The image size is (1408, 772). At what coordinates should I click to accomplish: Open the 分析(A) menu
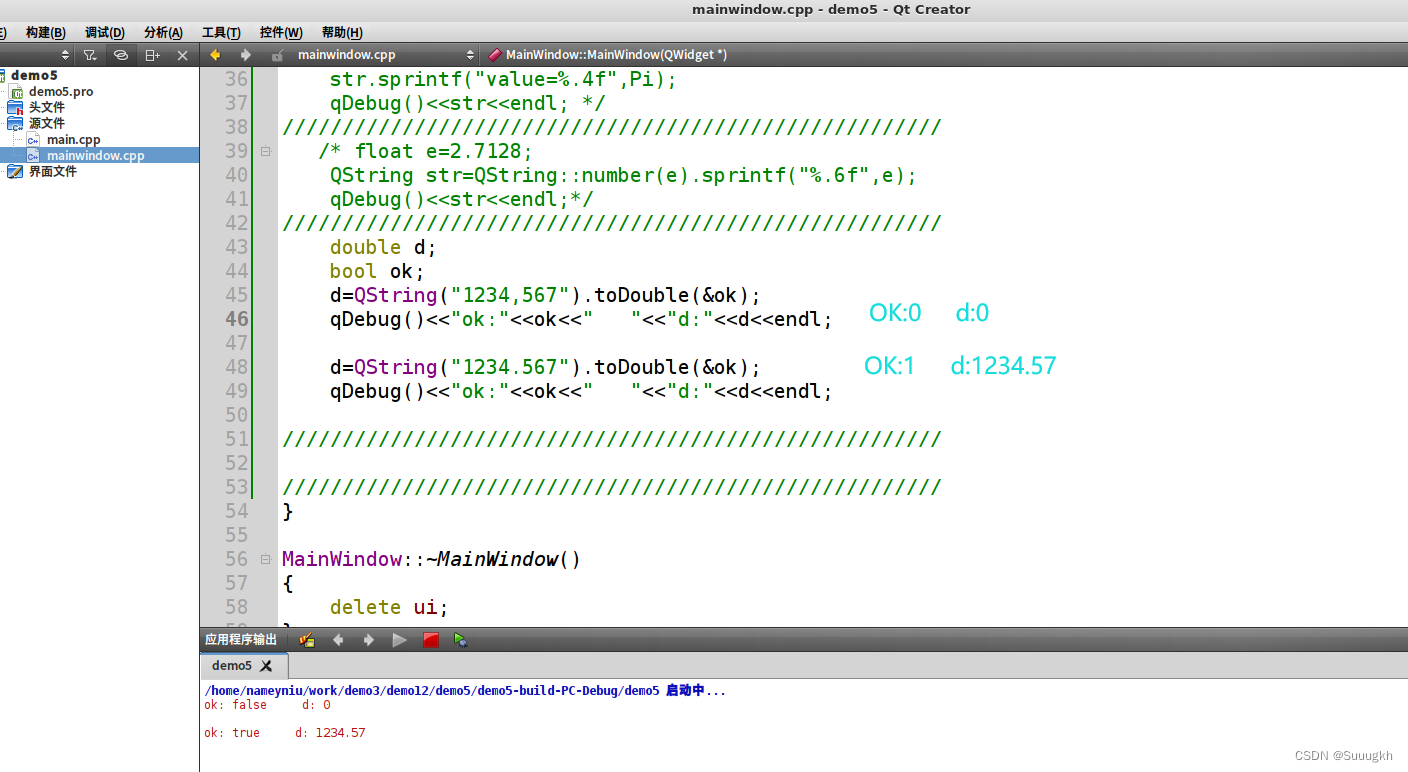pyautogui.click(x=164, y=33)
